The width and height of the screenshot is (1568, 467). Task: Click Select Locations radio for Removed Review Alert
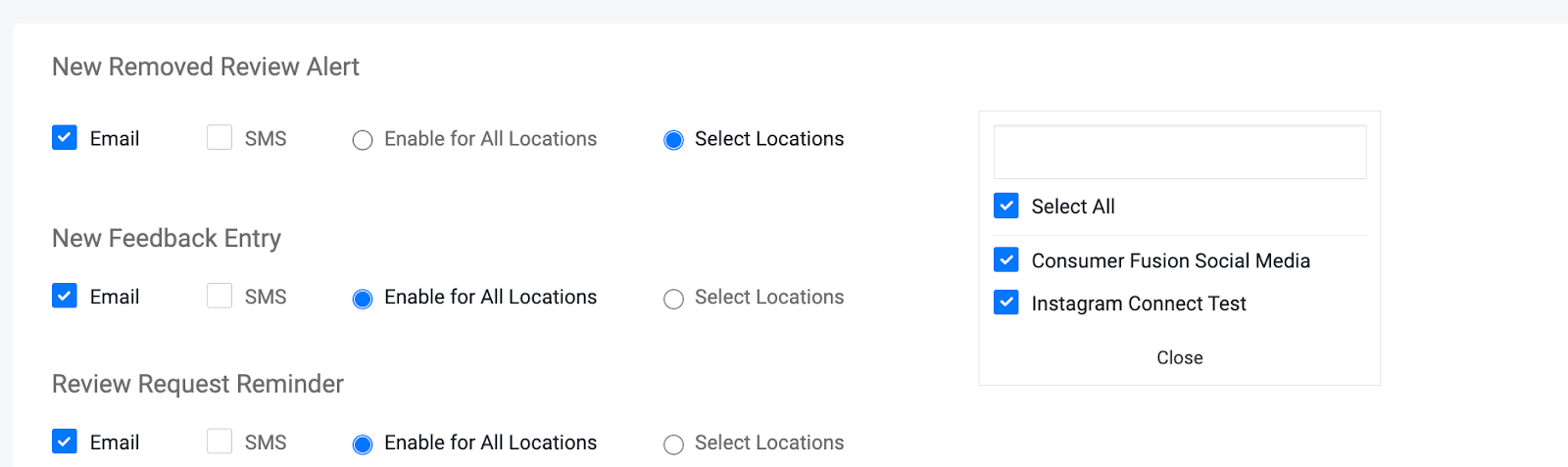673,140
